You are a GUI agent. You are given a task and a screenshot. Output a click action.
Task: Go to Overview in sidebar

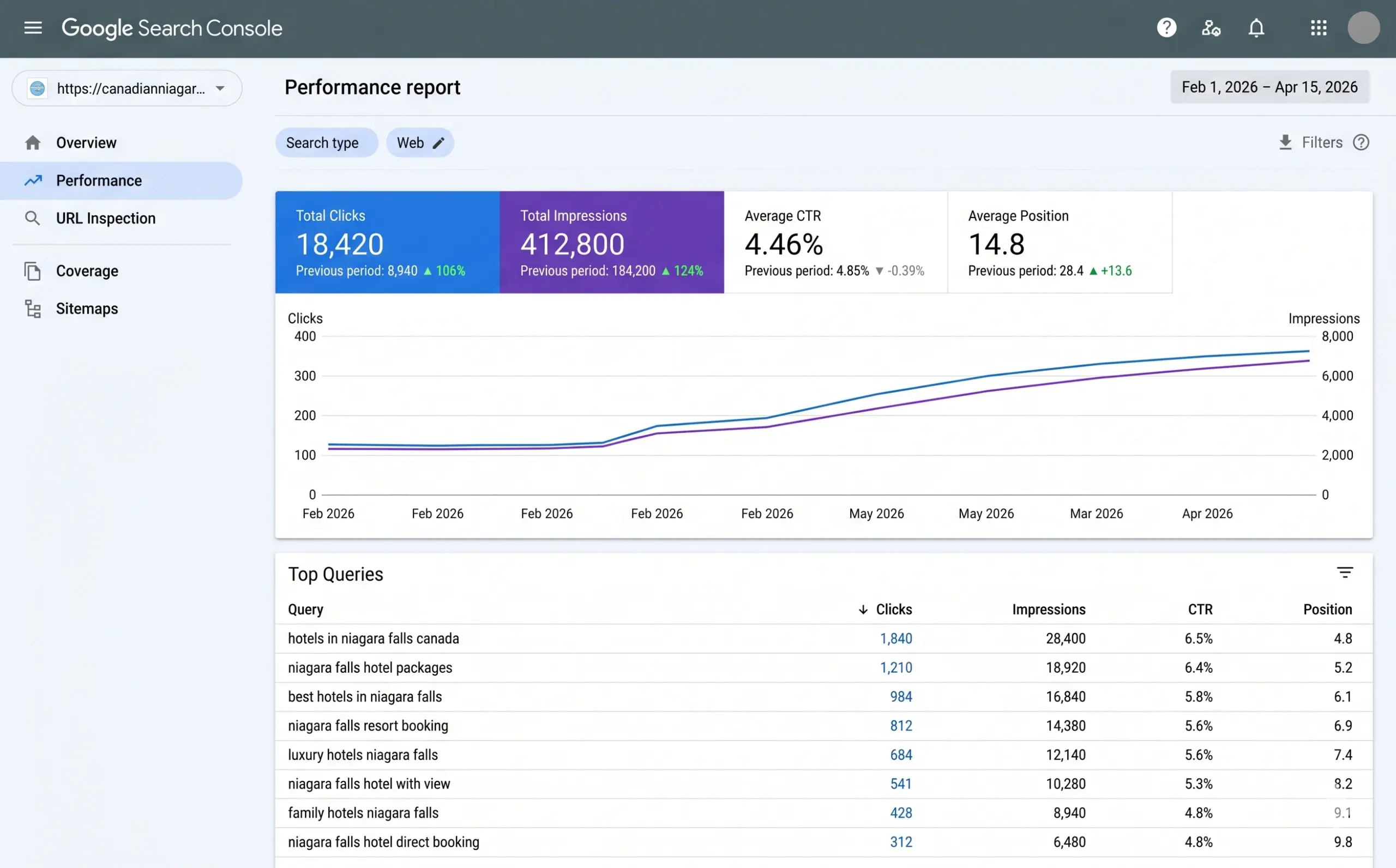click(121, 142)
